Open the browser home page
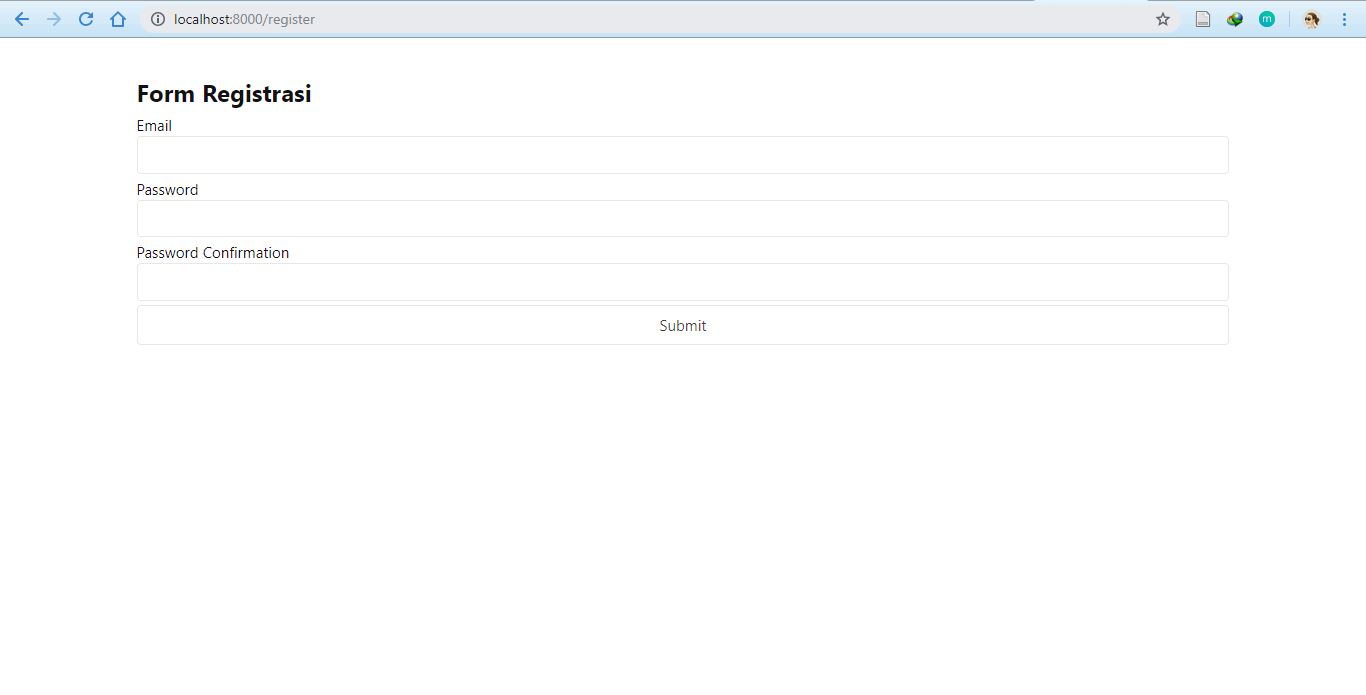 click(118, 19)
